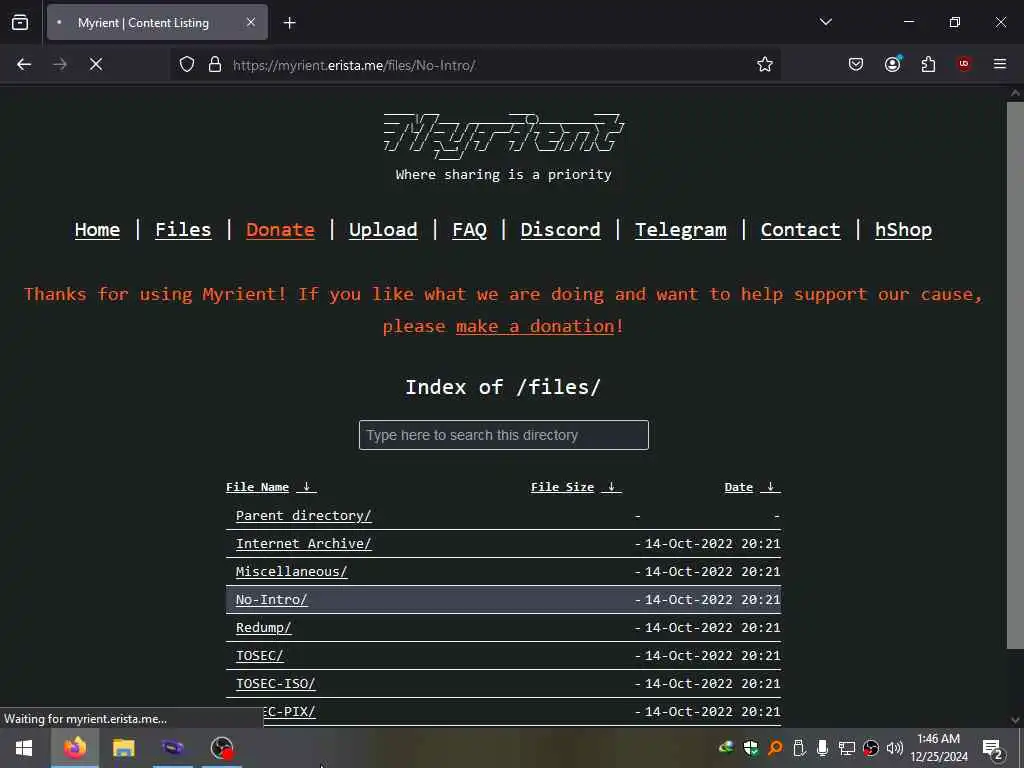Open the Donate link
This screenshot has height=768, width=1024.
click(280, 230)
